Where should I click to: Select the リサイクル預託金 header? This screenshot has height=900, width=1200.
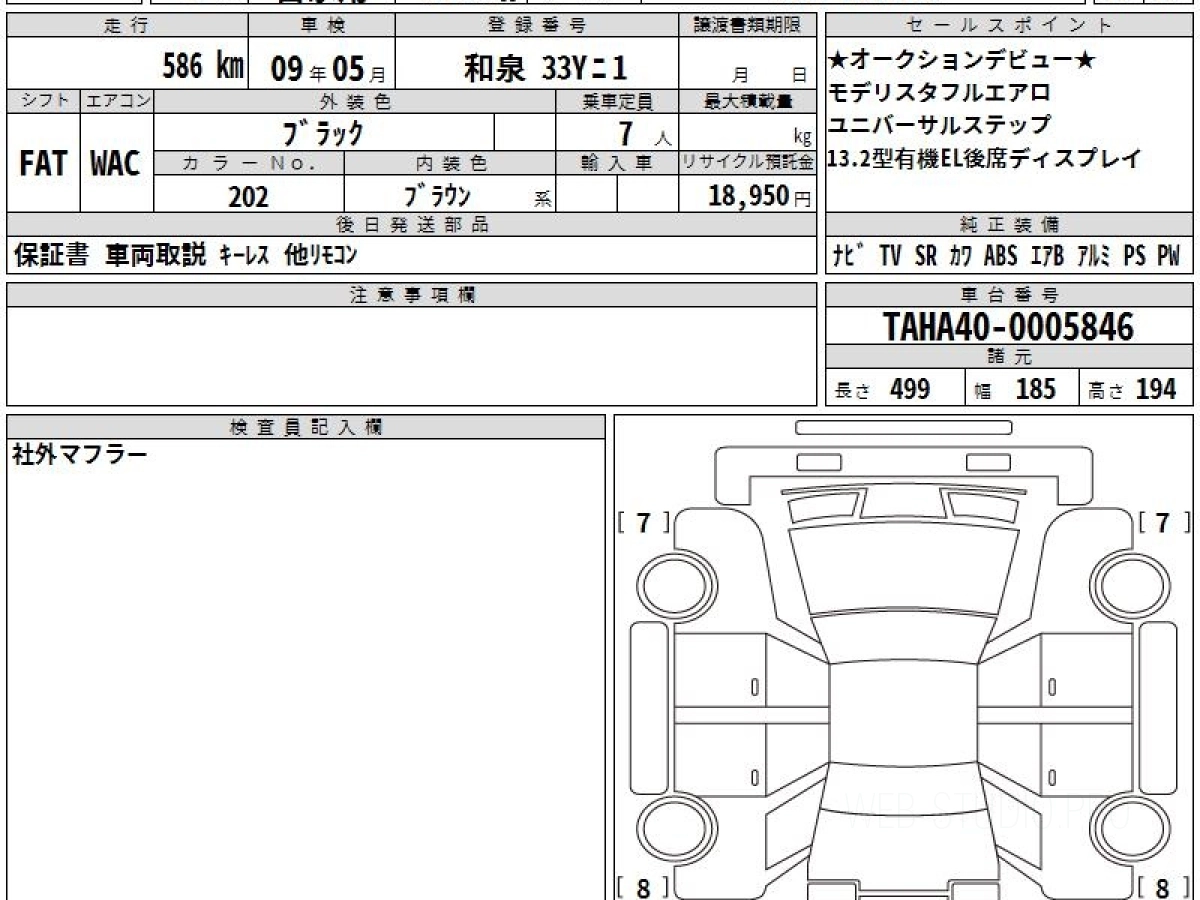pos(749,164)
